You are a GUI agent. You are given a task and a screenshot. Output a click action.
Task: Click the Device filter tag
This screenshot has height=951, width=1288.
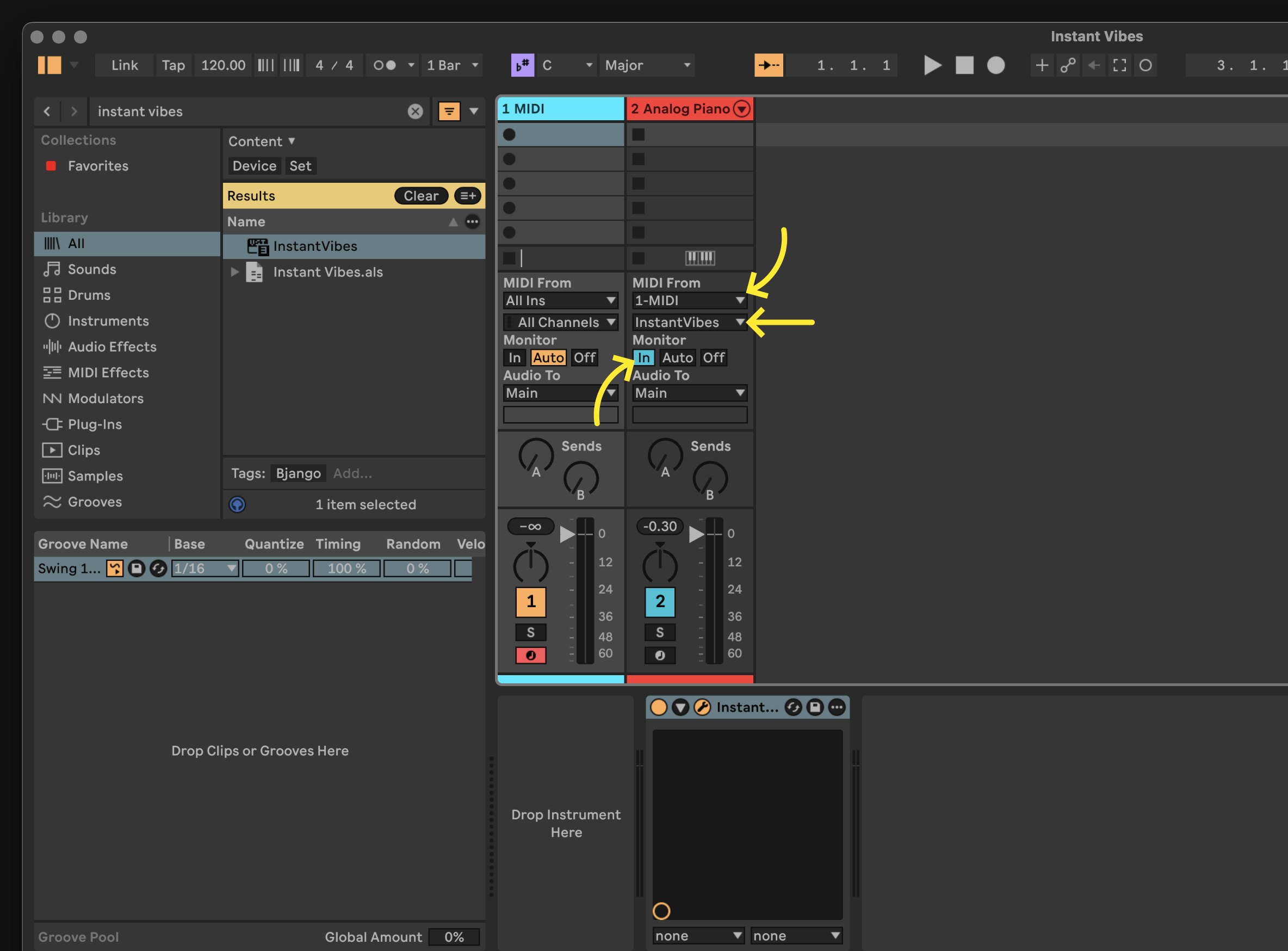pyautogui.click(x=255, y=166)
